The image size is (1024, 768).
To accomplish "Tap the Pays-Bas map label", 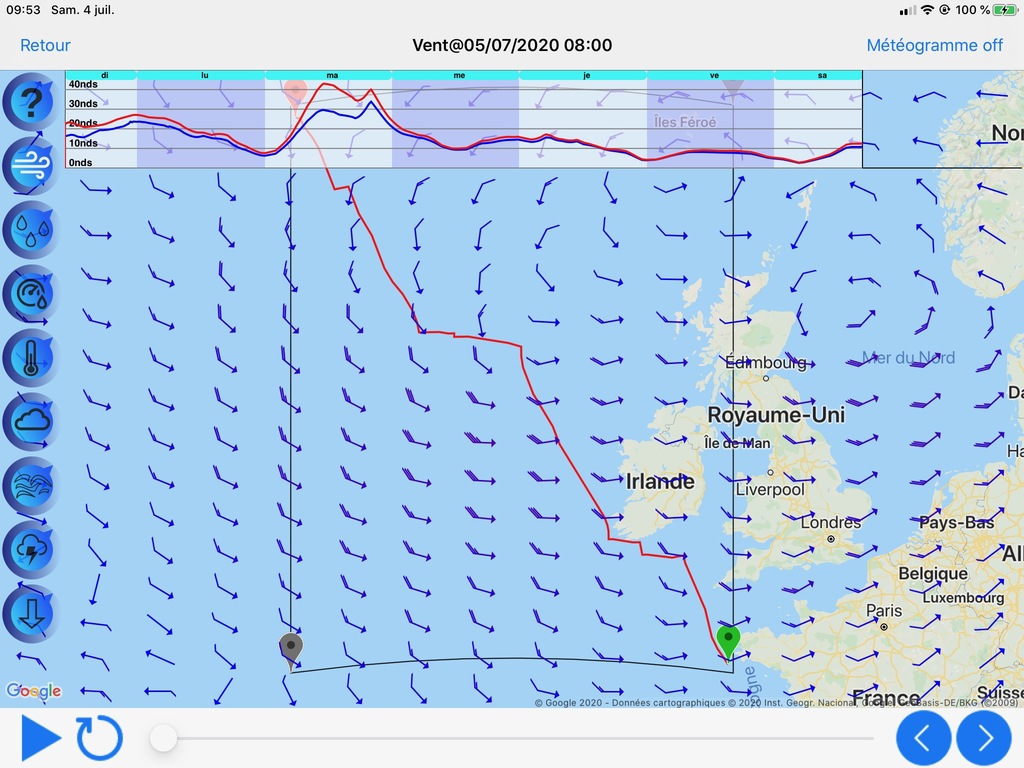I will click(957, 522).
